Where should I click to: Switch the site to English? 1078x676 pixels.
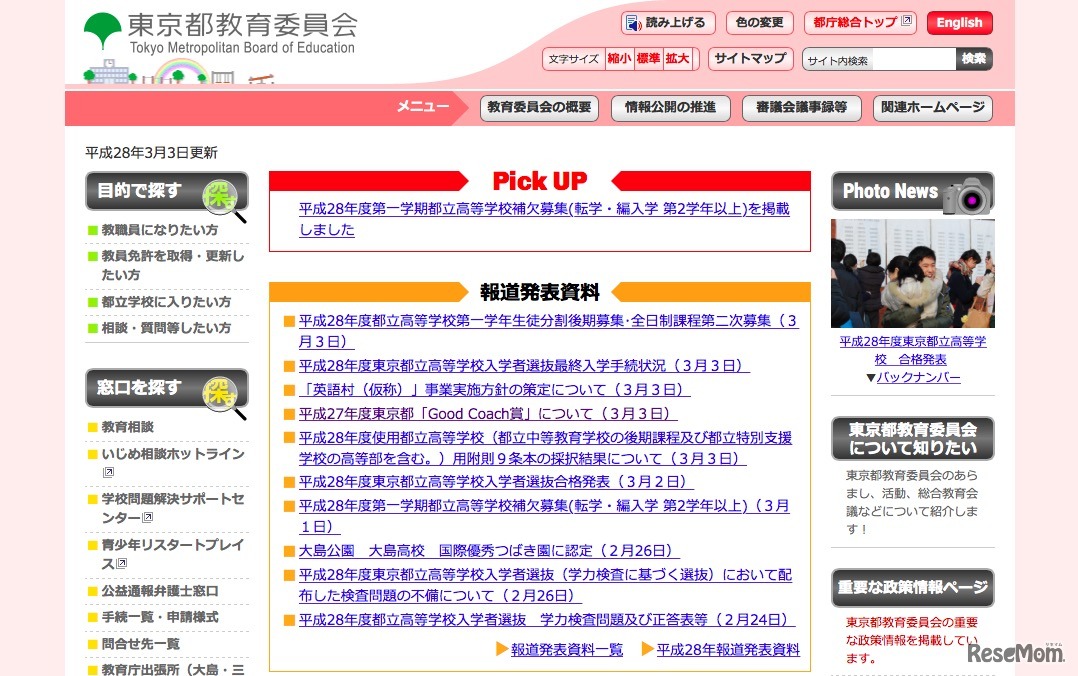(958, 22)
